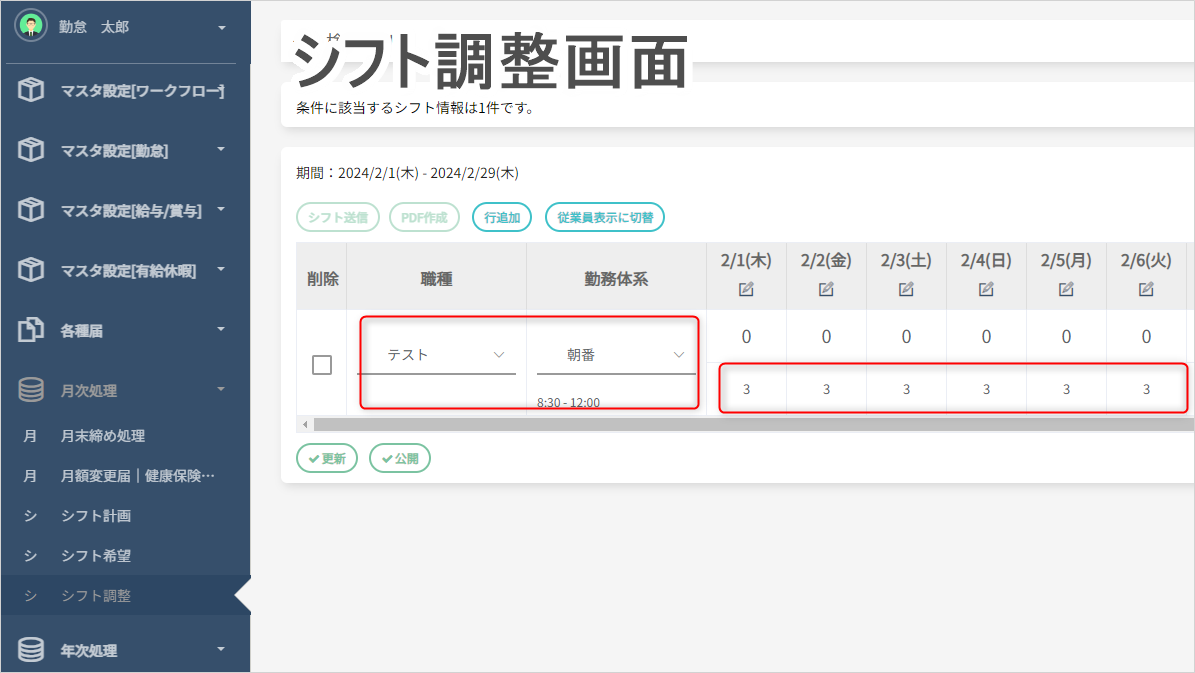Click the edit icon under 2/1(木)
Image resolution: width=1195 pixels, height=673 pixels.
point(746,289)
